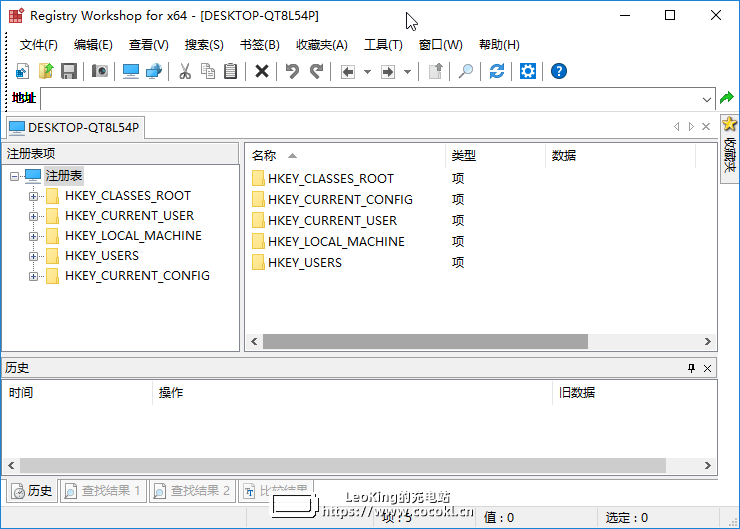
Task: Expand HKEY_USERS in the tree
Action: pyautogui.click(x=33, y=256)
